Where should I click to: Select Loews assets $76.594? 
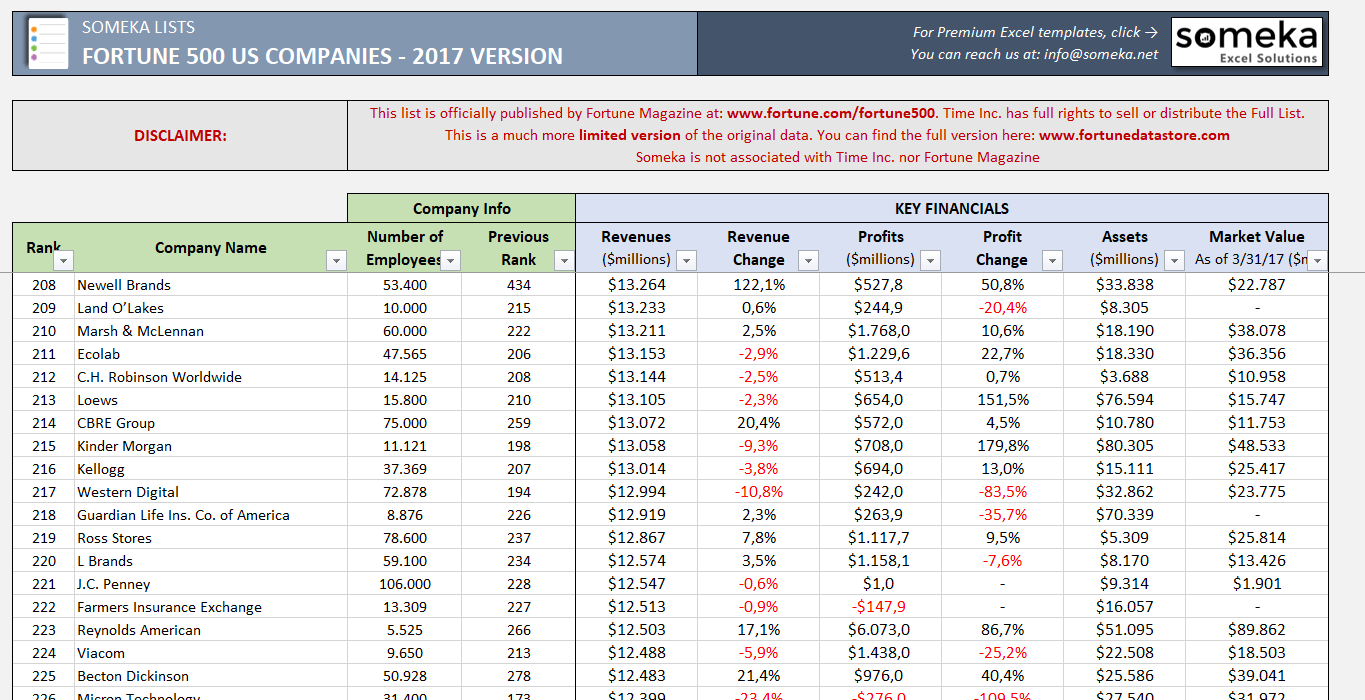[x=1125, y=400]
